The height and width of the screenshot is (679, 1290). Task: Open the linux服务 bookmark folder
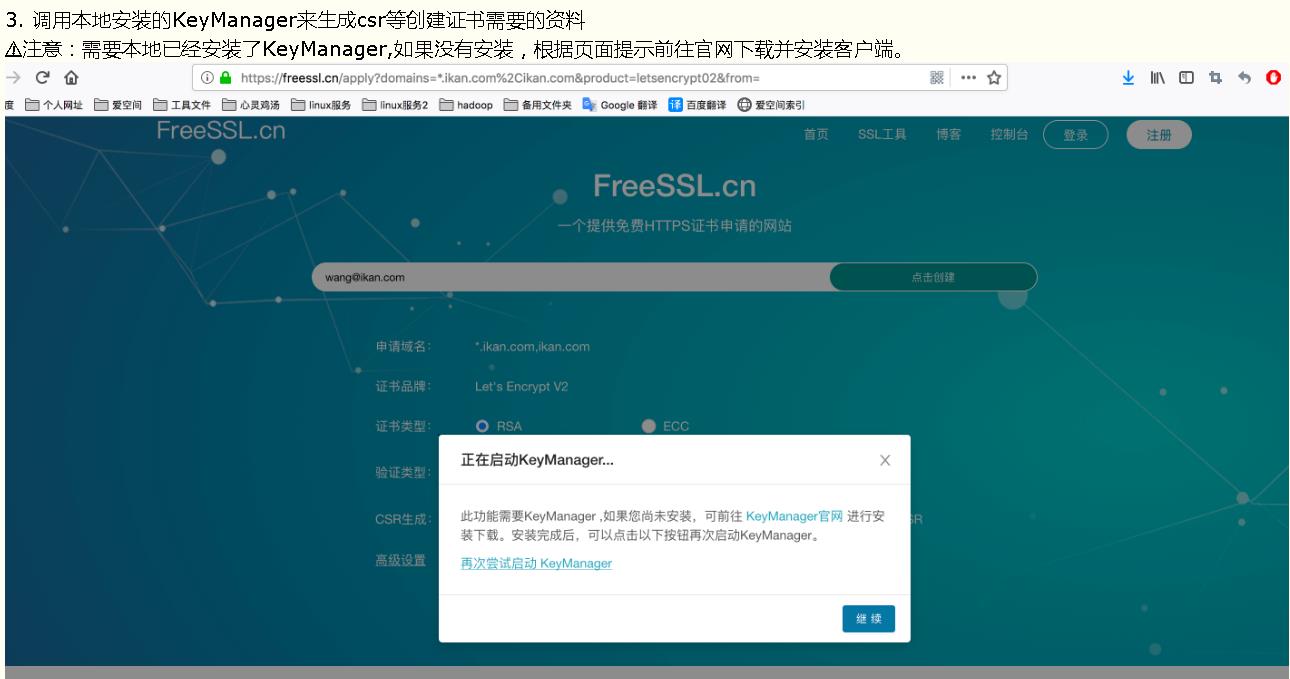coord(321,105)
